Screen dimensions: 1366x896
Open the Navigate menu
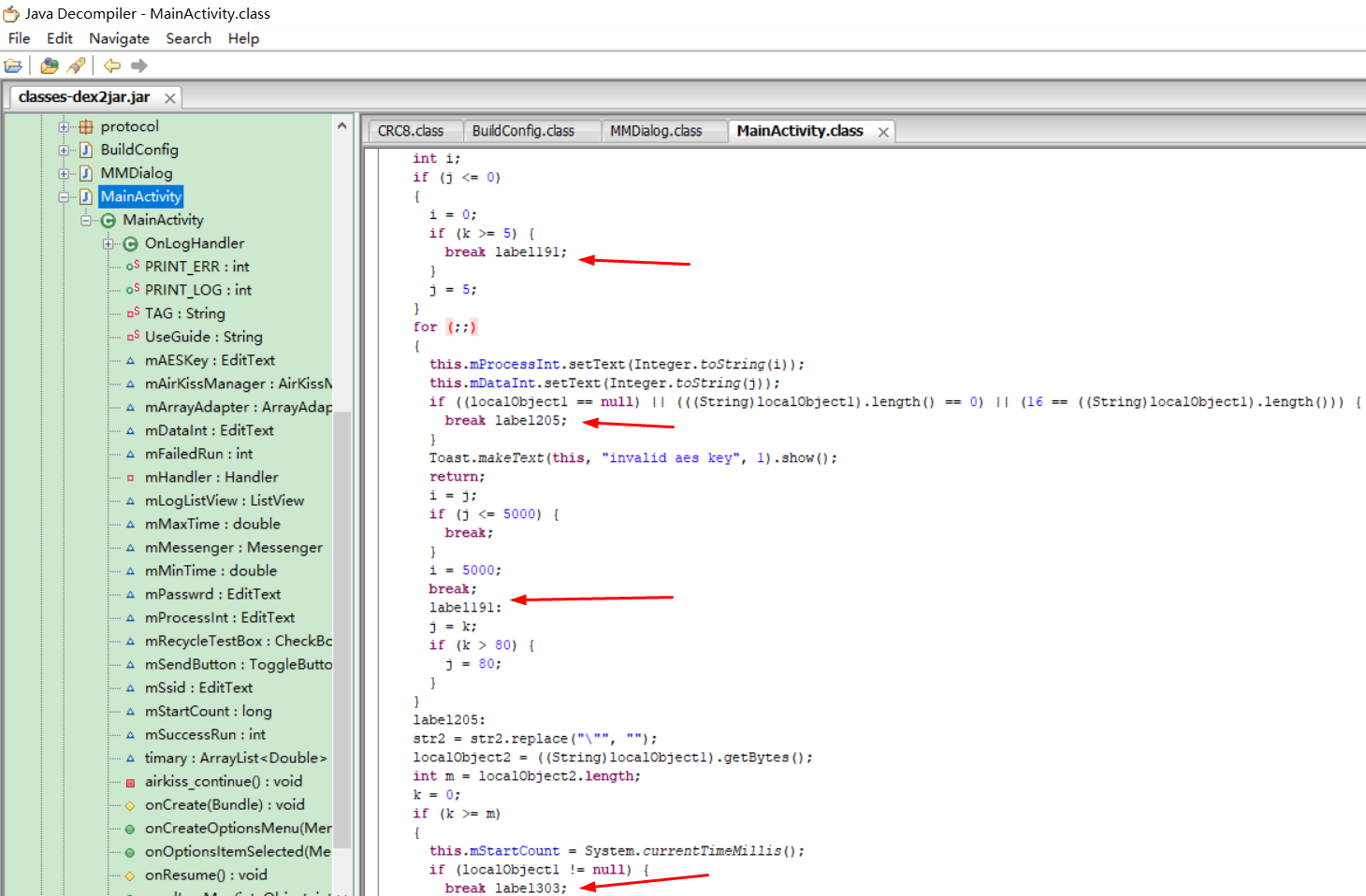[x=119, y=38]
